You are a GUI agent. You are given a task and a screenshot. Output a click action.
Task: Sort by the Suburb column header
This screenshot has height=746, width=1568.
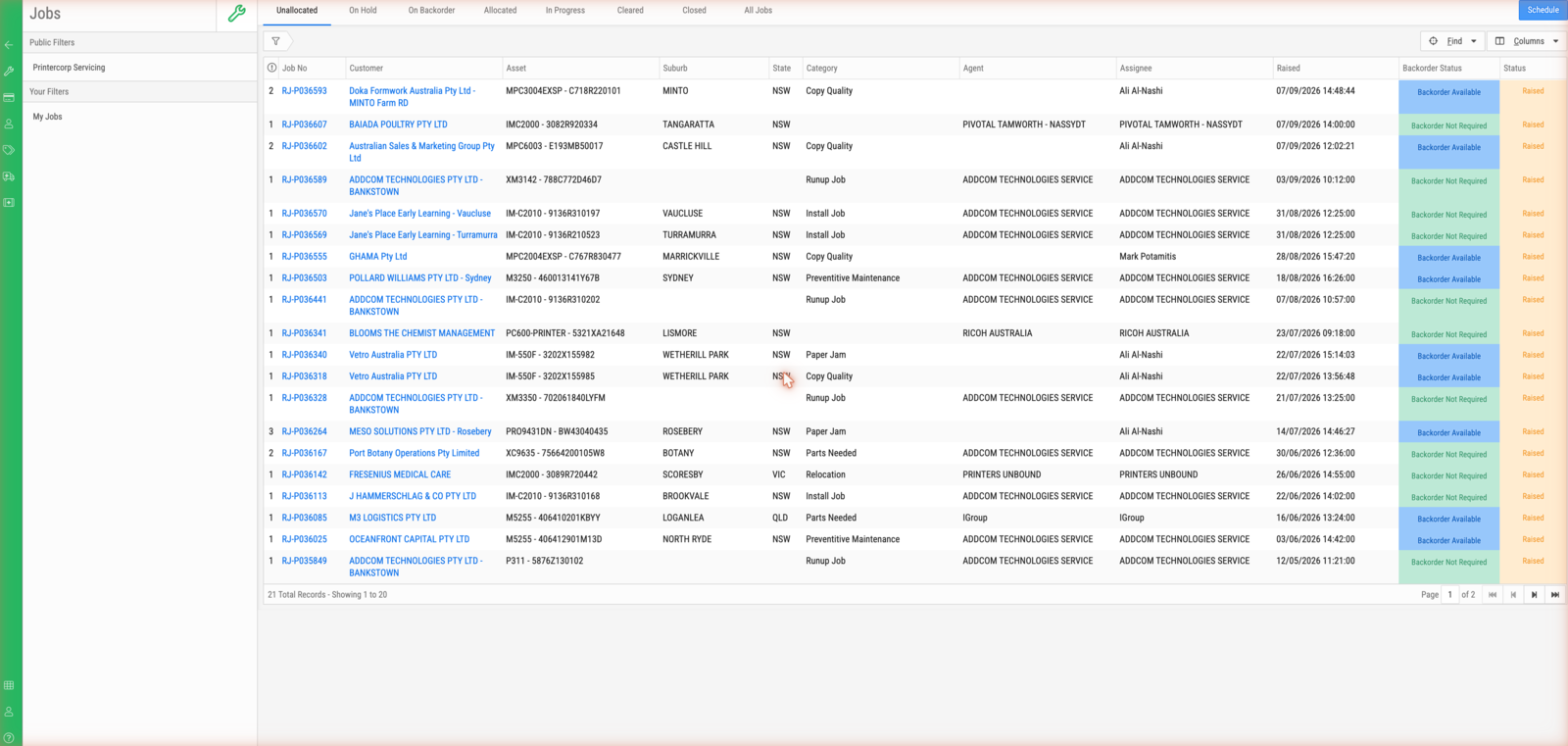(674, 69)
